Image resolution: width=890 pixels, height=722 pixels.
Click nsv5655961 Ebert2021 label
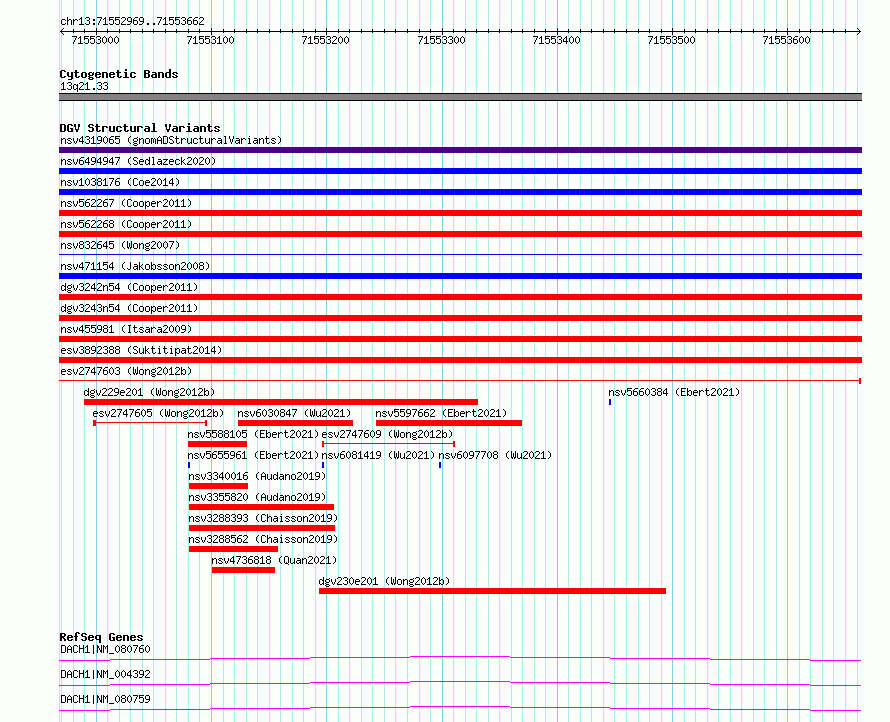point(253,455)
